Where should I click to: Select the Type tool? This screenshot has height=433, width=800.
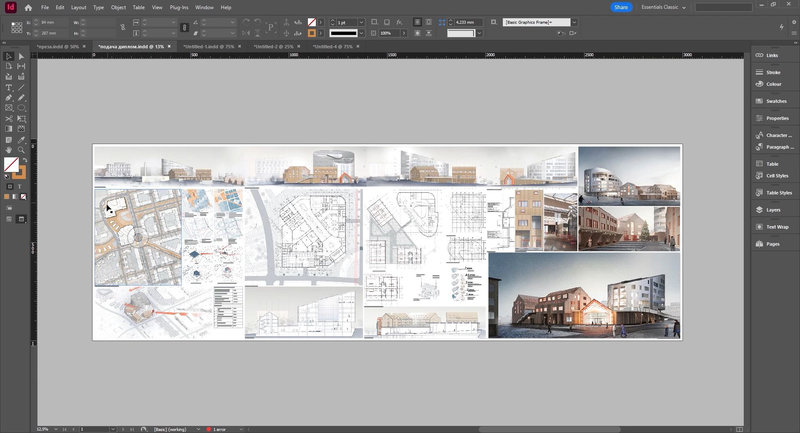[9, 87]
